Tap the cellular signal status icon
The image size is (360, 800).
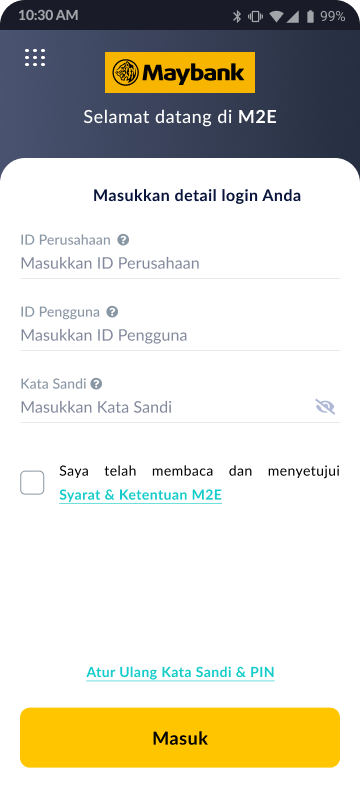tap(292, 17)
